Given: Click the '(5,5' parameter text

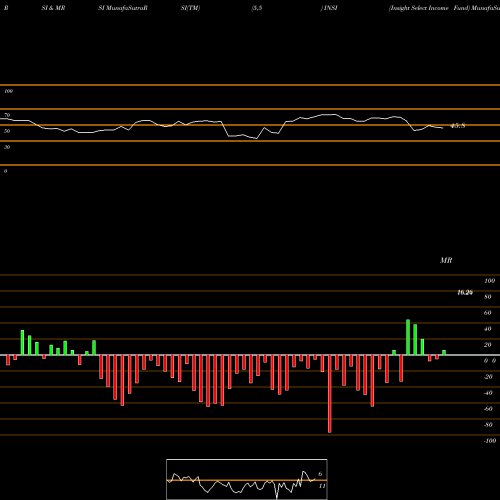Looking at the screenshot, I should [x=257, y=8].
